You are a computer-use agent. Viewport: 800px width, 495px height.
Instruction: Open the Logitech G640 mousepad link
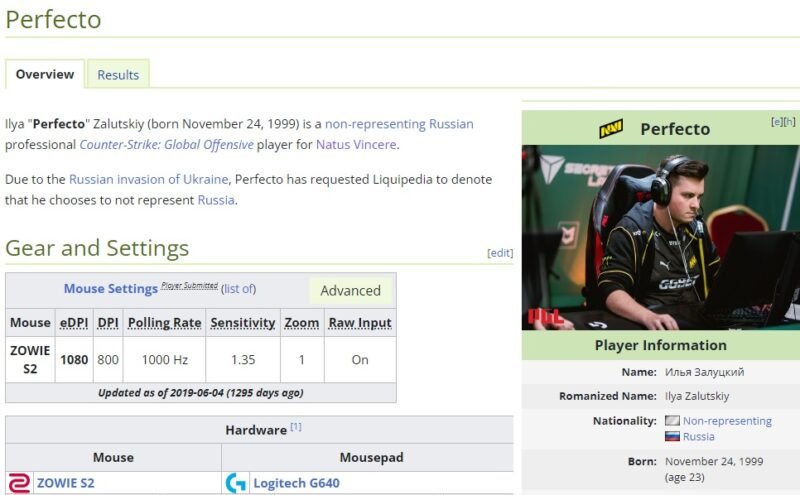[296, 483]
